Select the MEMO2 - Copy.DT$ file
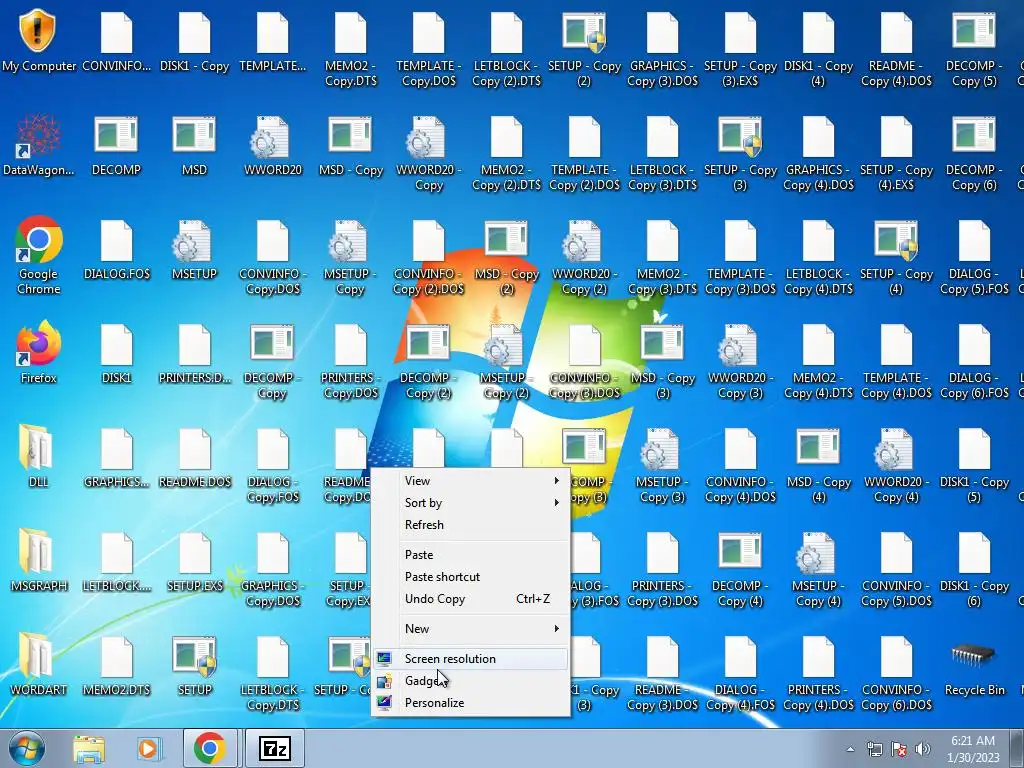This screenshot has height=768, width=1024. [351, 48]
